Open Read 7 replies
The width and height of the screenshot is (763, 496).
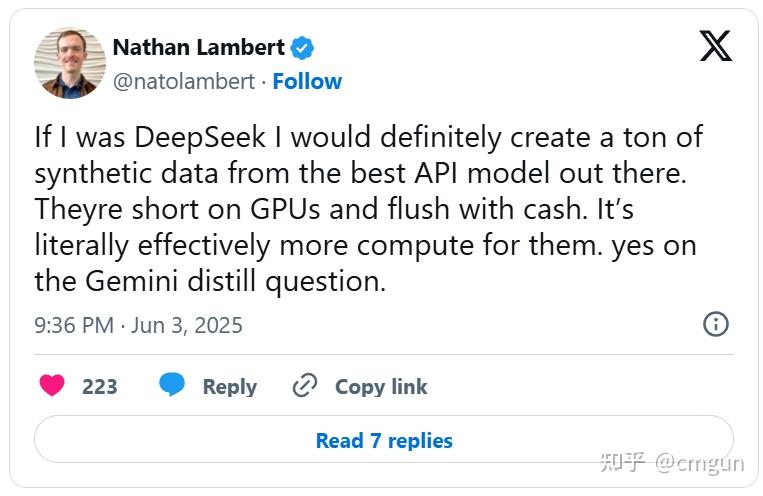point(384,440)
